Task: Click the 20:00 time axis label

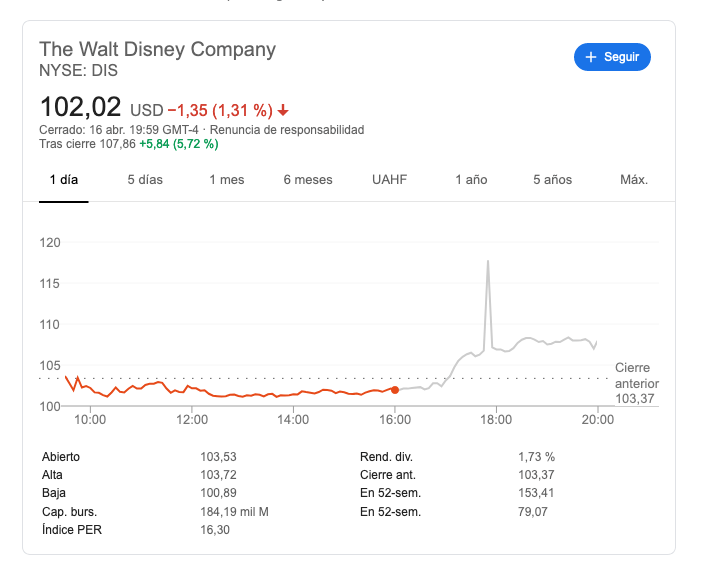Action: (x=598, y=420)
